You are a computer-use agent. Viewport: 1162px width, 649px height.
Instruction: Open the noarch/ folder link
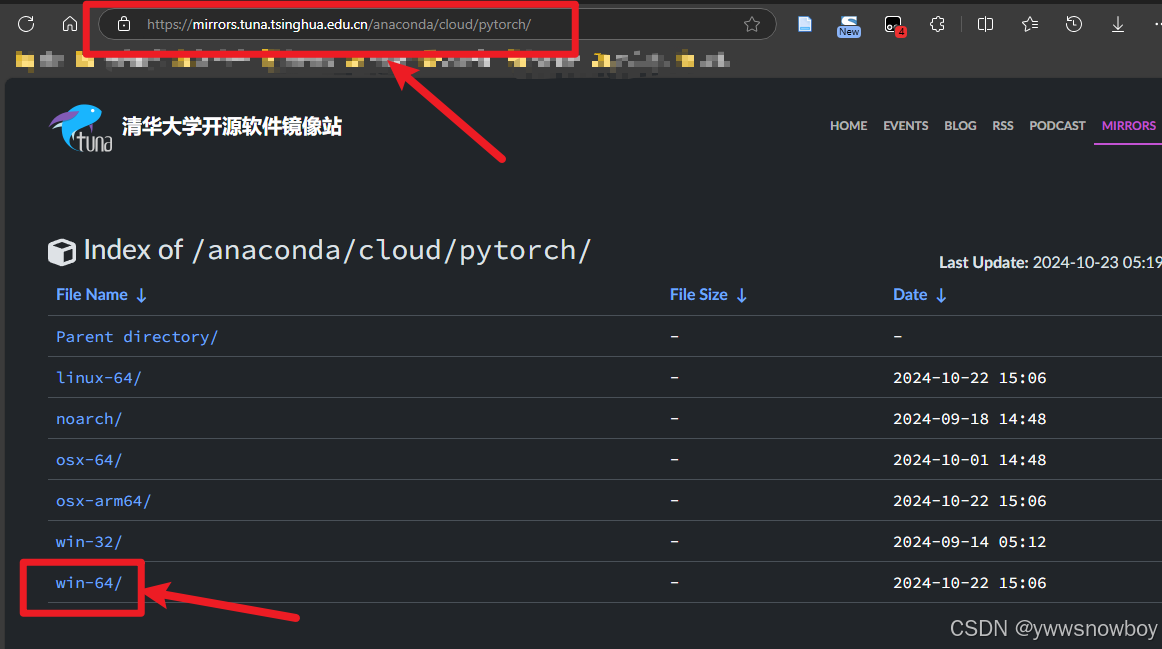(x=89, y=419)
